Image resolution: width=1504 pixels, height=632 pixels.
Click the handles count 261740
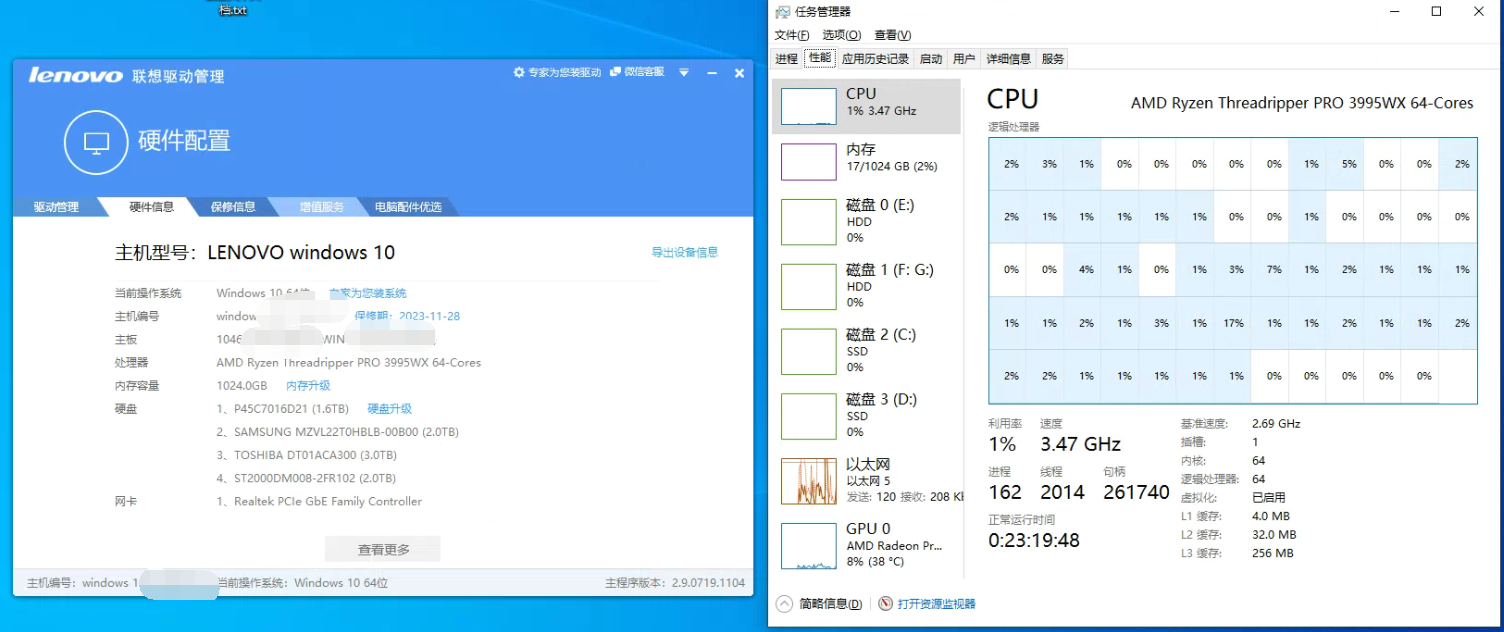[x=1136, y=492]
